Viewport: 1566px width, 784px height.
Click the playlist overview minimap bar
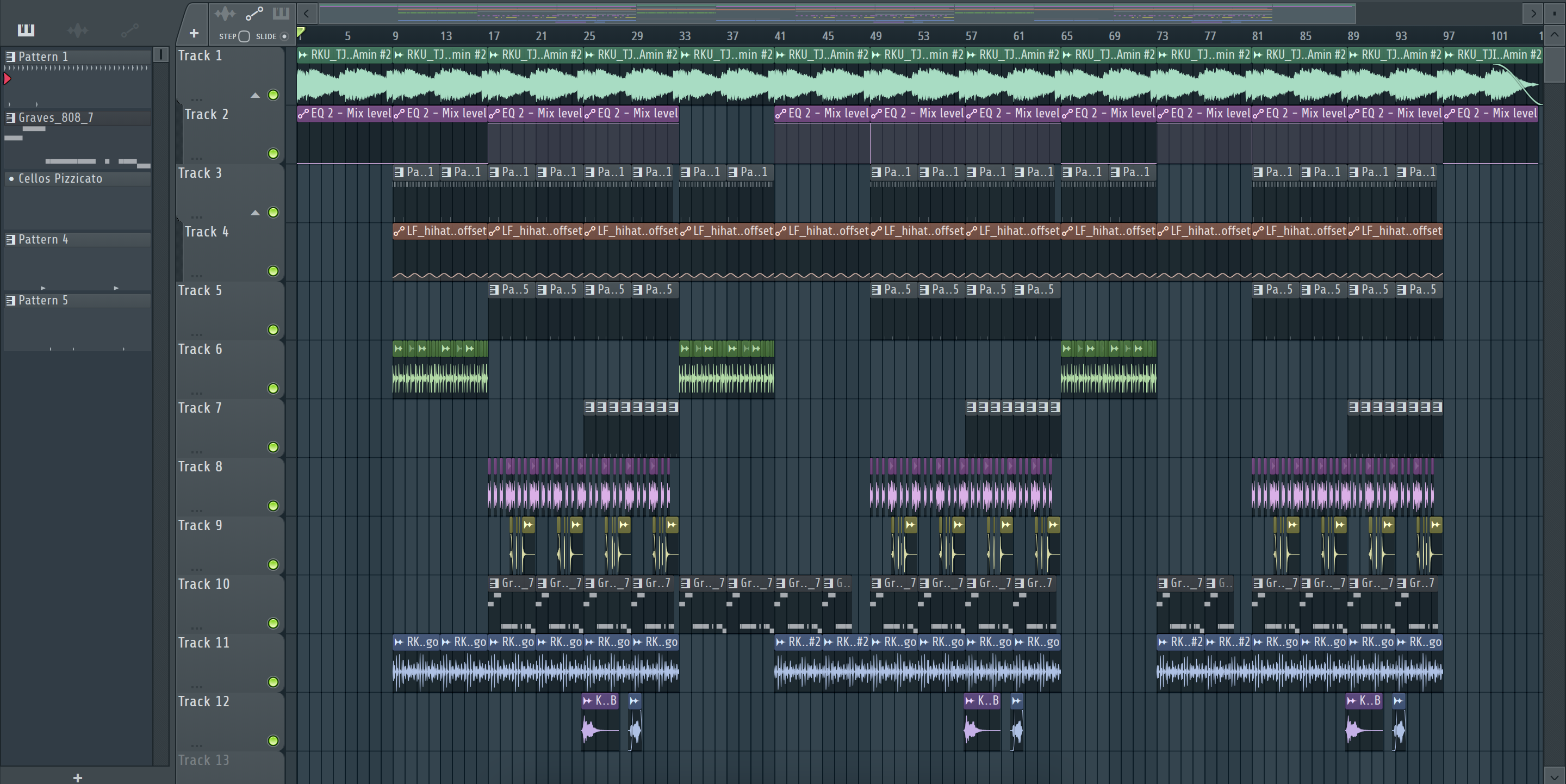tap(836, 13)
